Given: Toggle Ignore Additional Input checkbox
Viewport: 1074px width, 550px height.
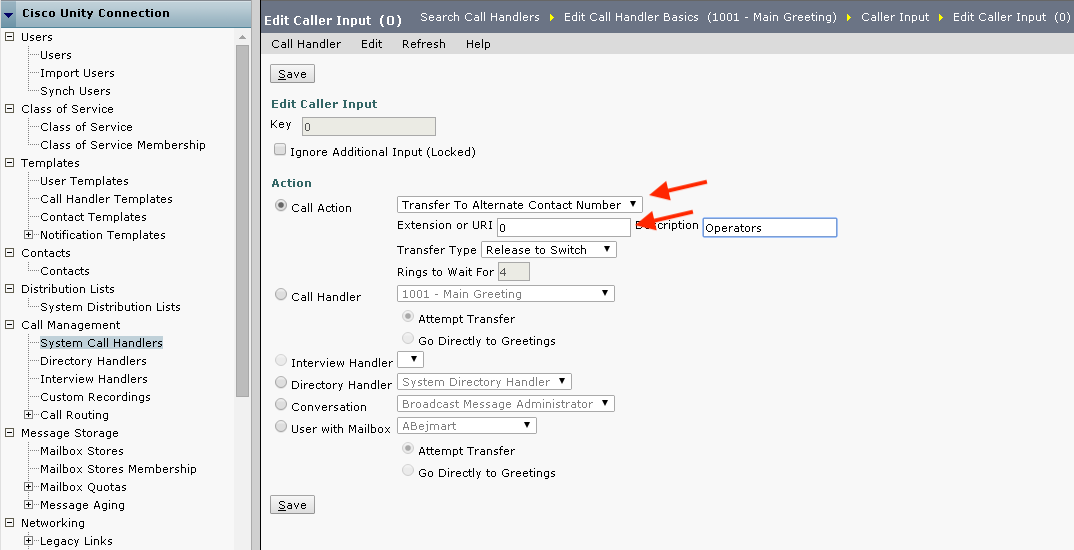Looking at the screenshot, I should tap(280, 149).
